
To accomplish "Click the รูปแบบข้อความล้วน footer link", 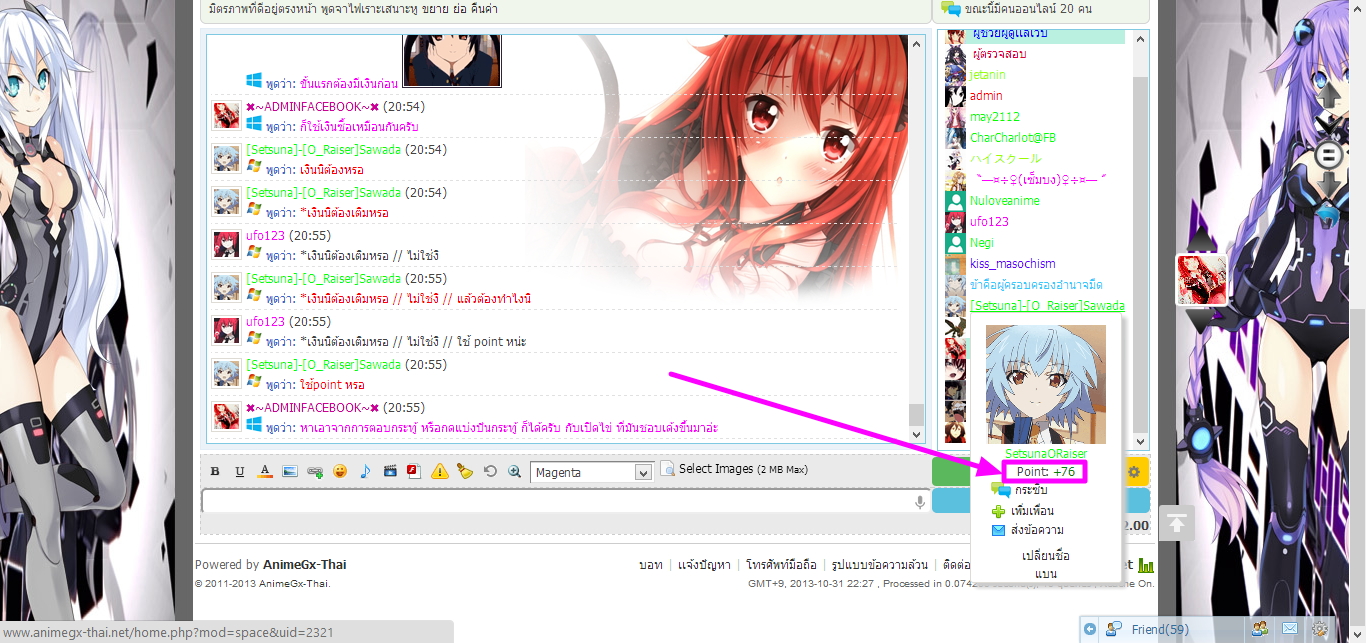I will [880, 565].
